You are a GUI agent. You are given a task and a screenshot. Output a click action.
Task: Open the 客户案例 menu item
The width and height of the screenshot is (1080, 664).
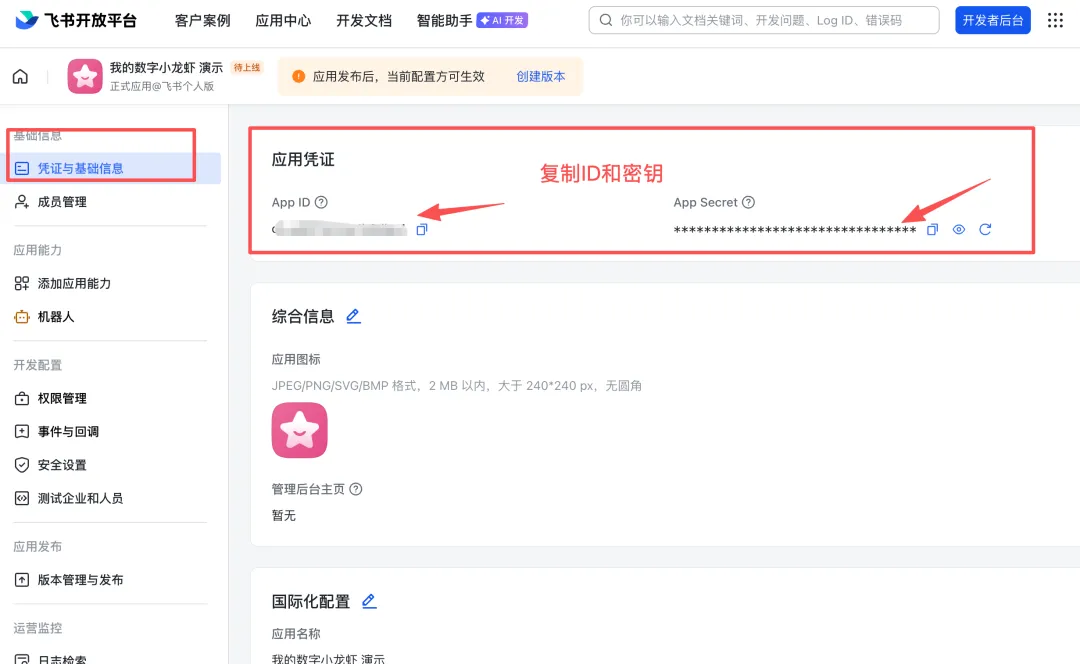point(202,21)
